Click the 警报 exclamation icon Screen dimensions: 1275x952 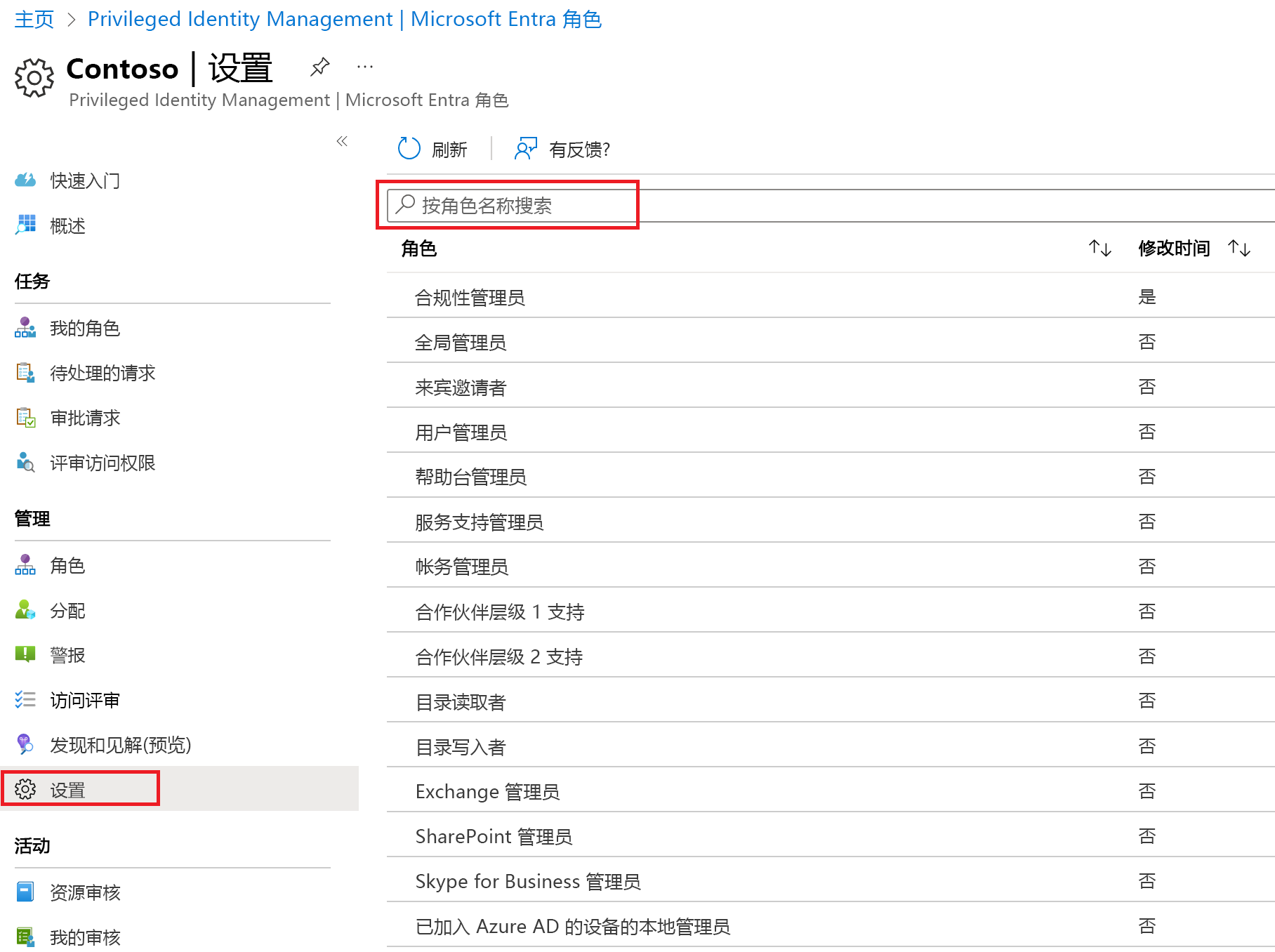tap(25, 655)
